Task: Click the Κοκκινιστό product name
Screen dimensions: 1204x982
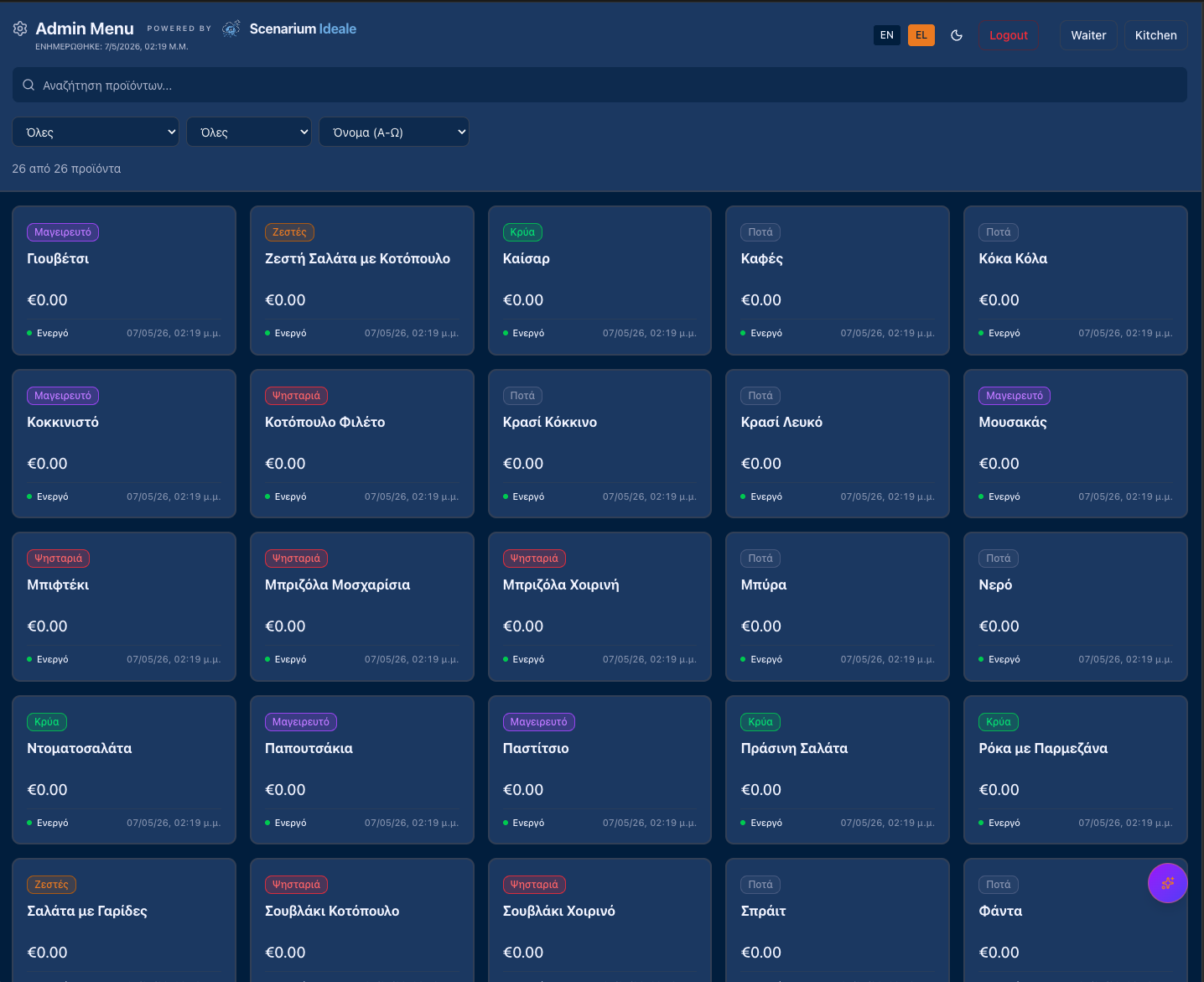Action: (63, 422)
